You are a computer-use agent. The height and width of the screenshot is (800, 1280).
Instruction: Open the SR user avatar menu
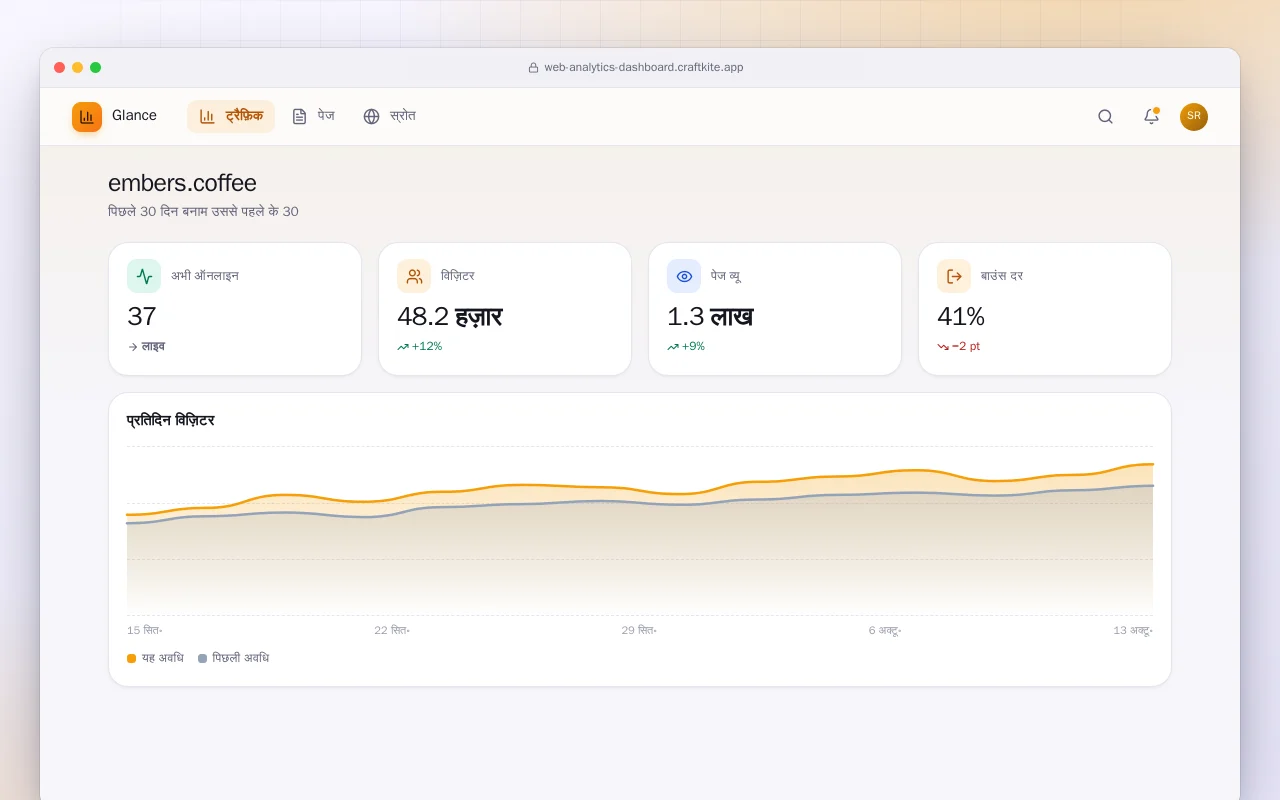point(1194,116)
